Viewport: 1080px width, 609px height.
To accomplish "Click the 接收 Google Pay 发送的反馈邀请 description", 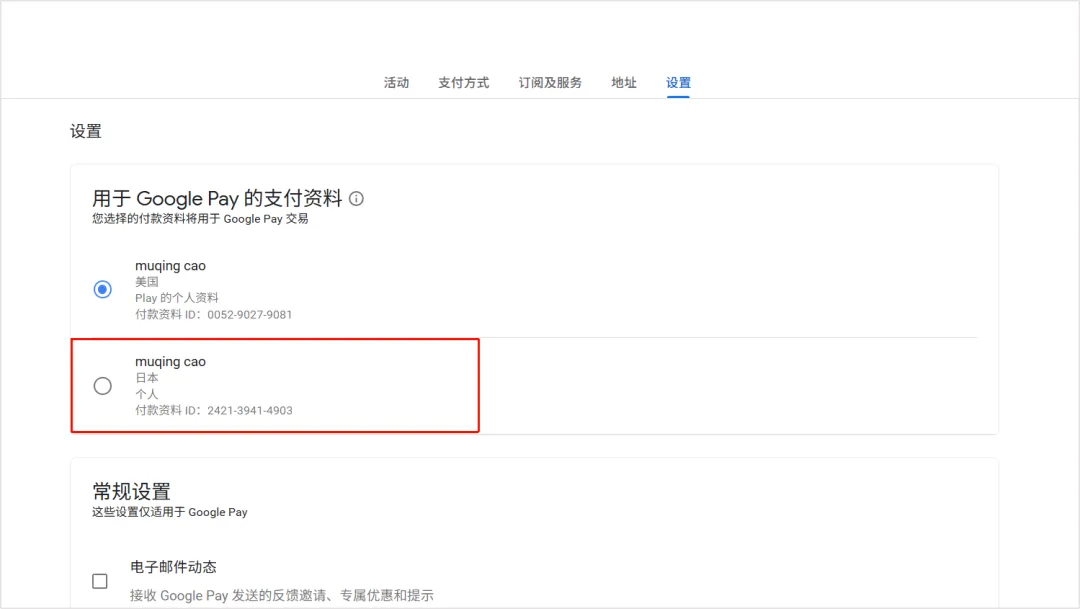I will coord(281,595).
